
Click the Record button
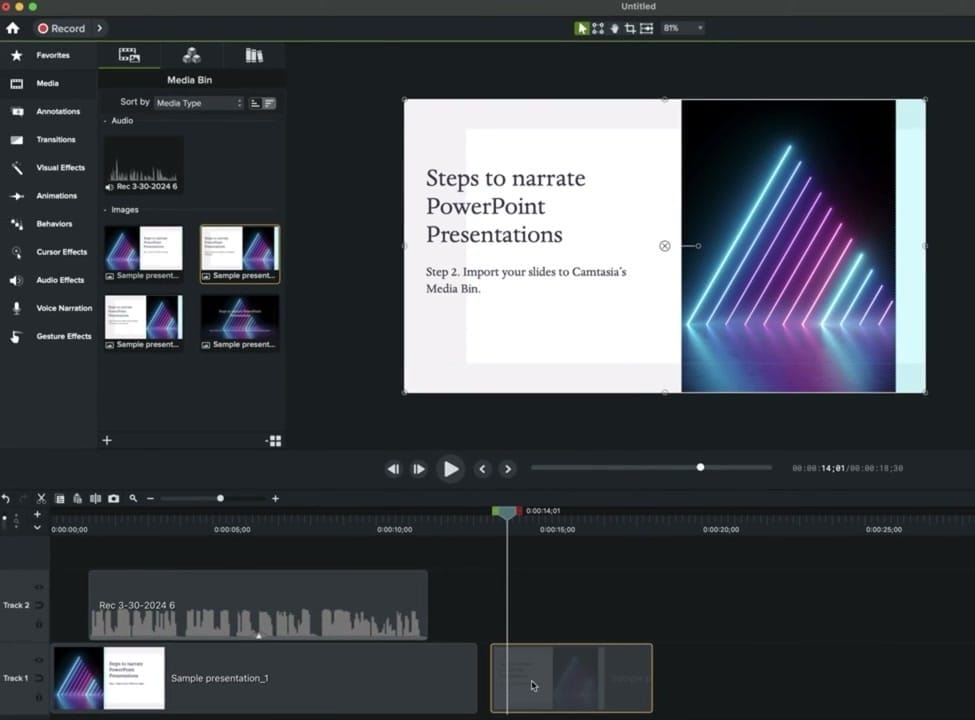[x=62, y=28]
